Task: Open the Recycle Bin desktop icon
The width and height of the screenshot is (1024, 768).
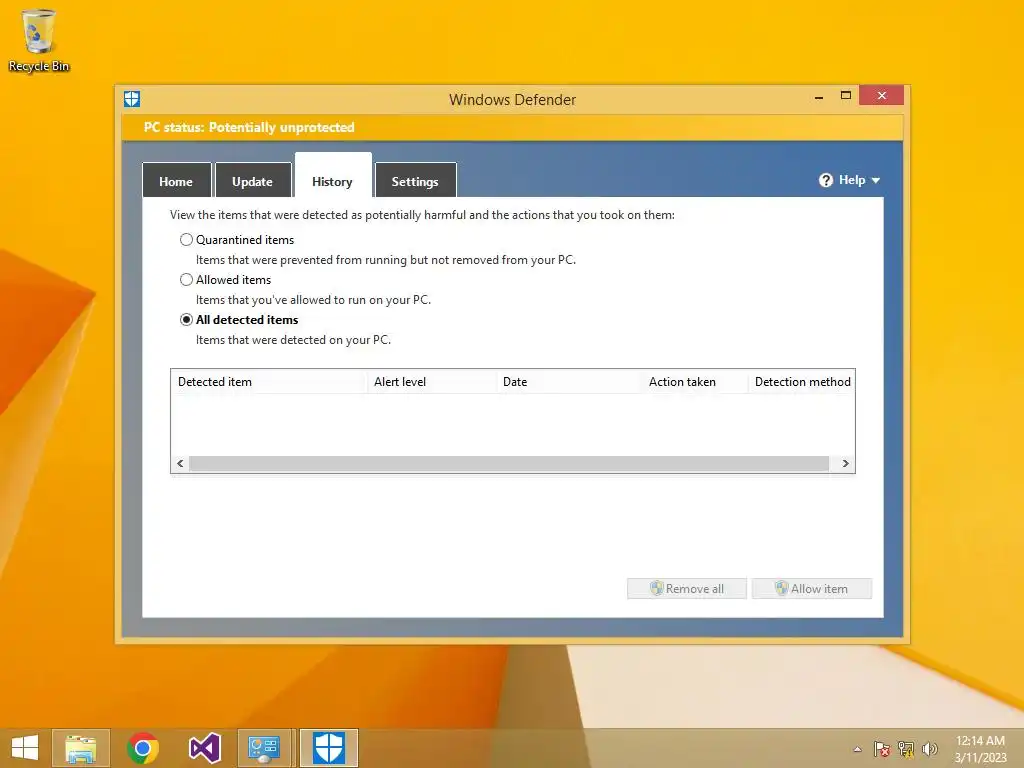Action: (39, 40)
